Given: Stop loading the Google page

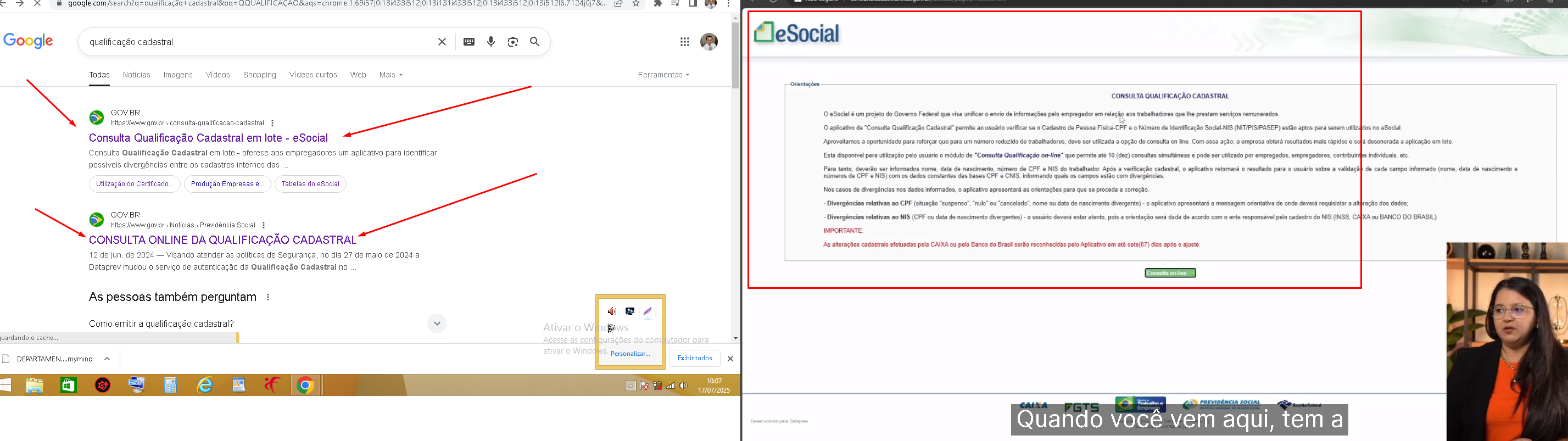Looking at the screenshot, I should point(36,4).
